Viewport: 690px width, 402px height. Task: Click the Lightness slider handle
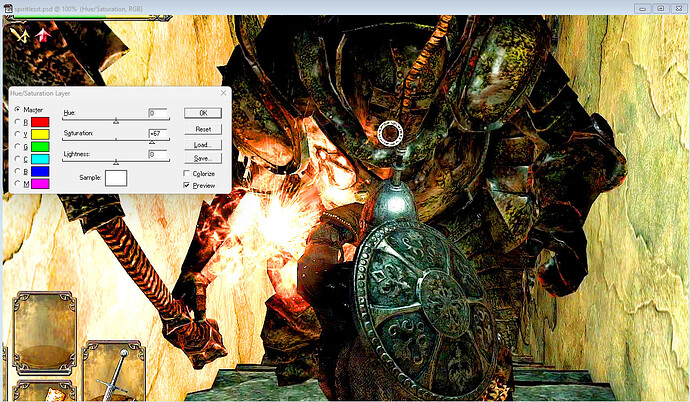(116, 162)
